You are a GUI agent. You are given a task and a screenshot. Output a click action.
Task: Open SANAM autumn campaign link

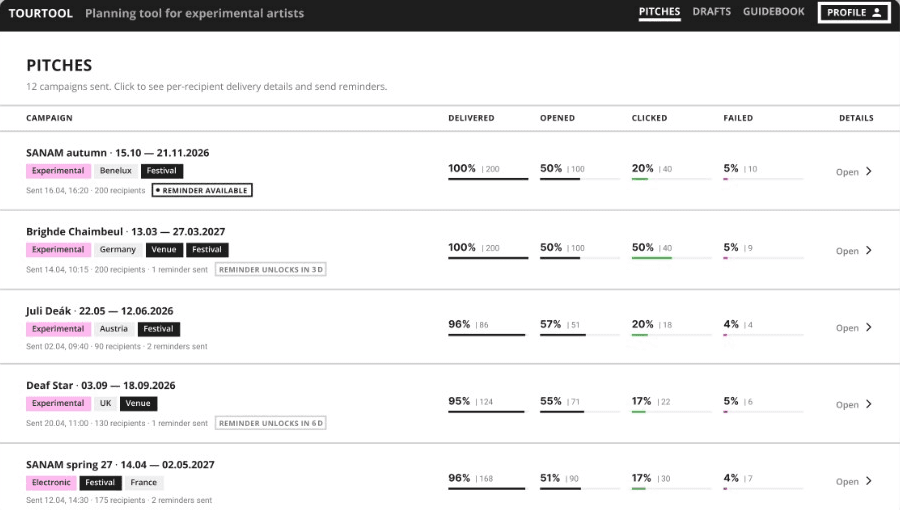click(117, 153)
